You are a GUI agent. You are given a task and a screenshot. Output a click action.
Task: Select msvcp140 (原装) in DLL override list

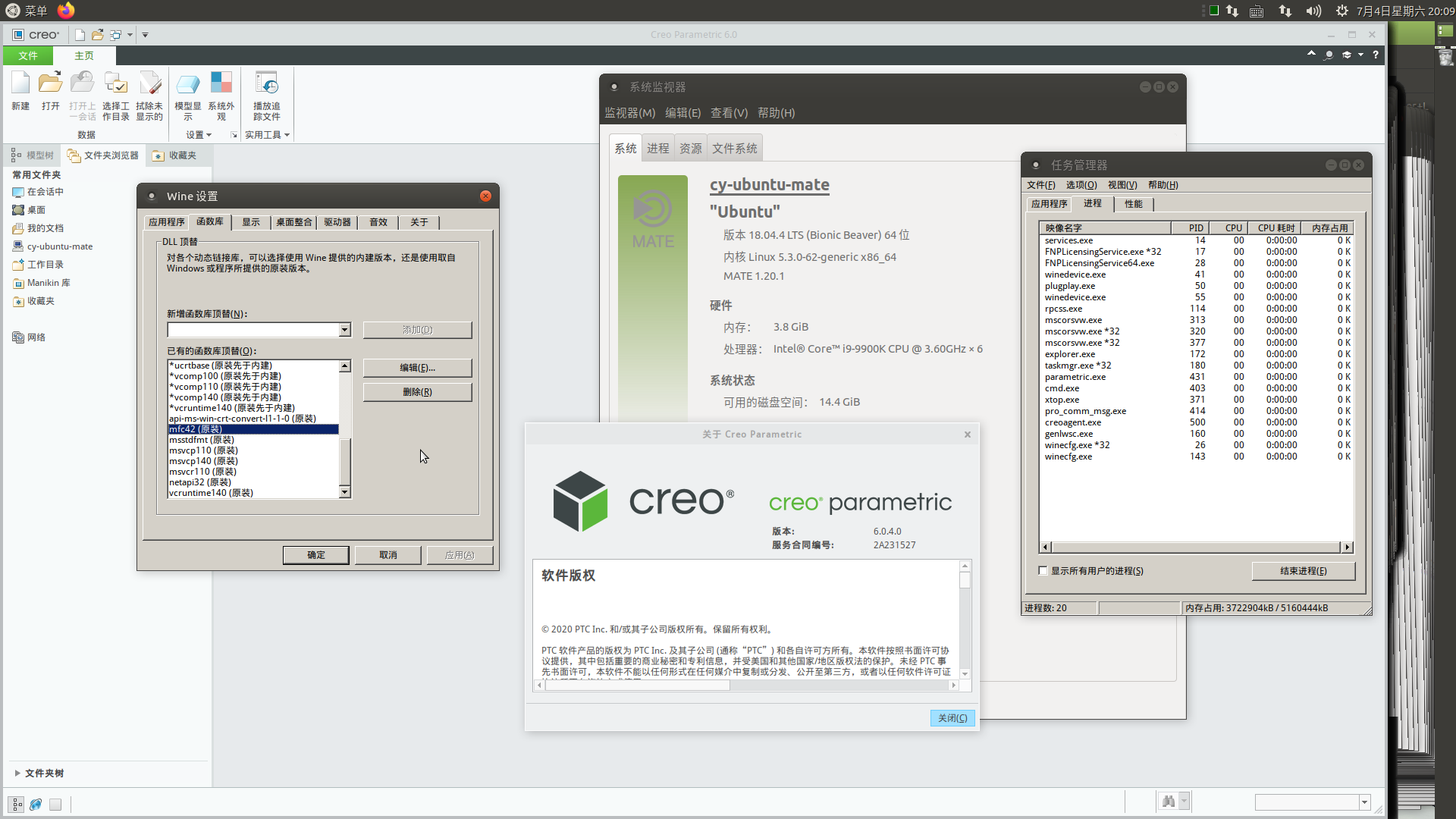(x=253, y=461)
